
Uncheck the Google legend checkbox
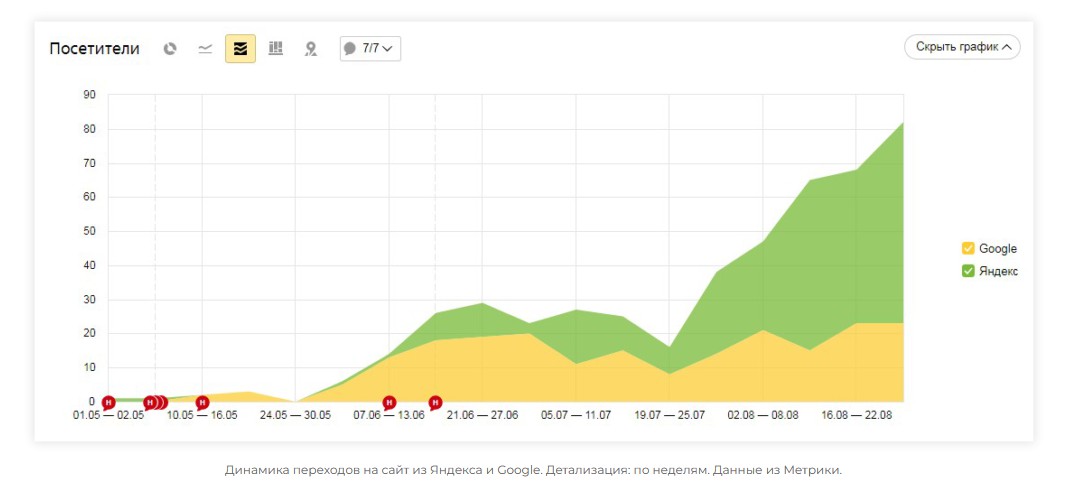click(x=968, y=248)
